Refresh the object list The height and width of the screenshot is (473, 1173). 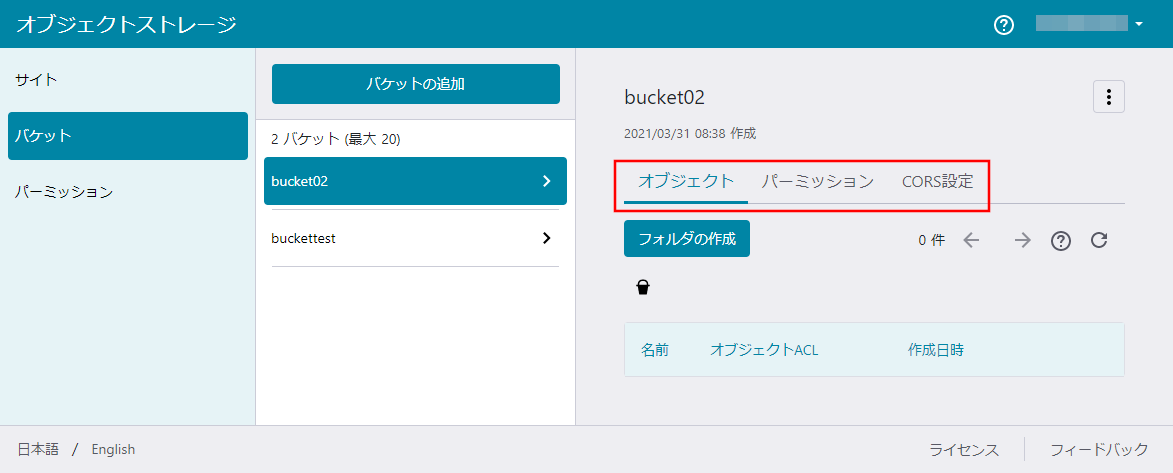click(x=1099, y=240)
